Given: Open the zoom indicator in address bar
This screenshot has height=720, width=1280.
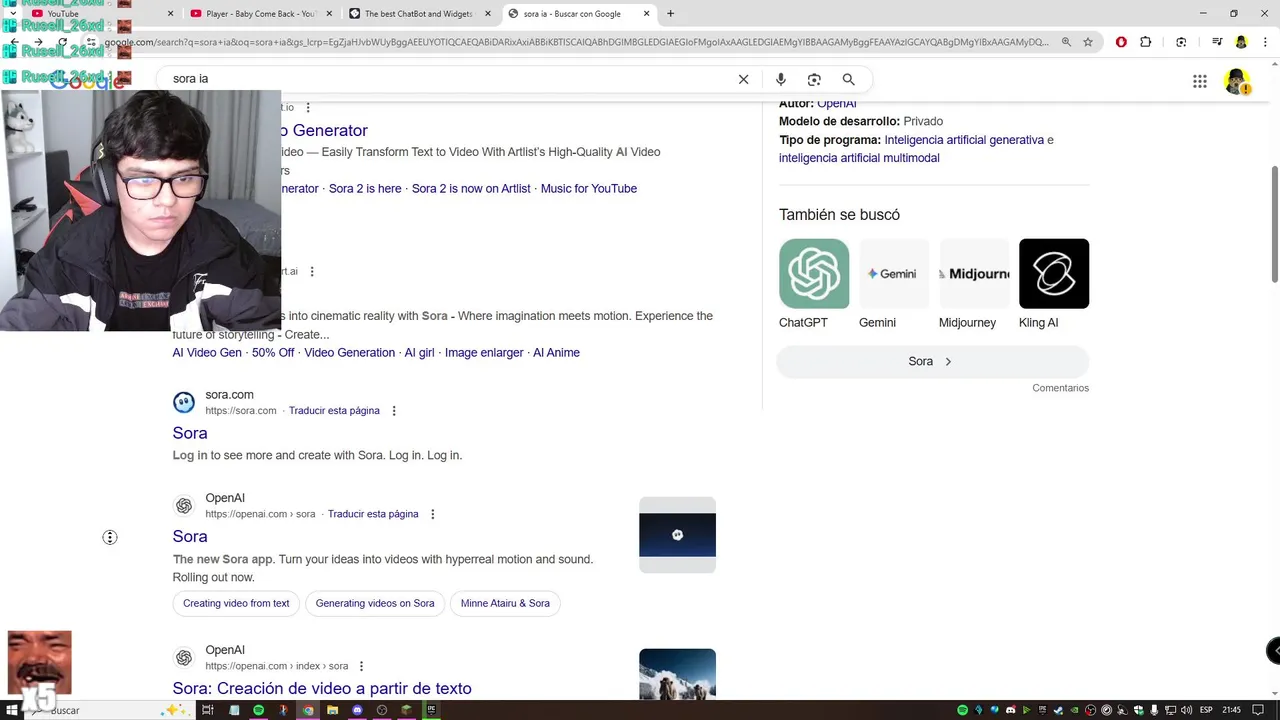Looking at the screenshot, I should coord(1066,42).
